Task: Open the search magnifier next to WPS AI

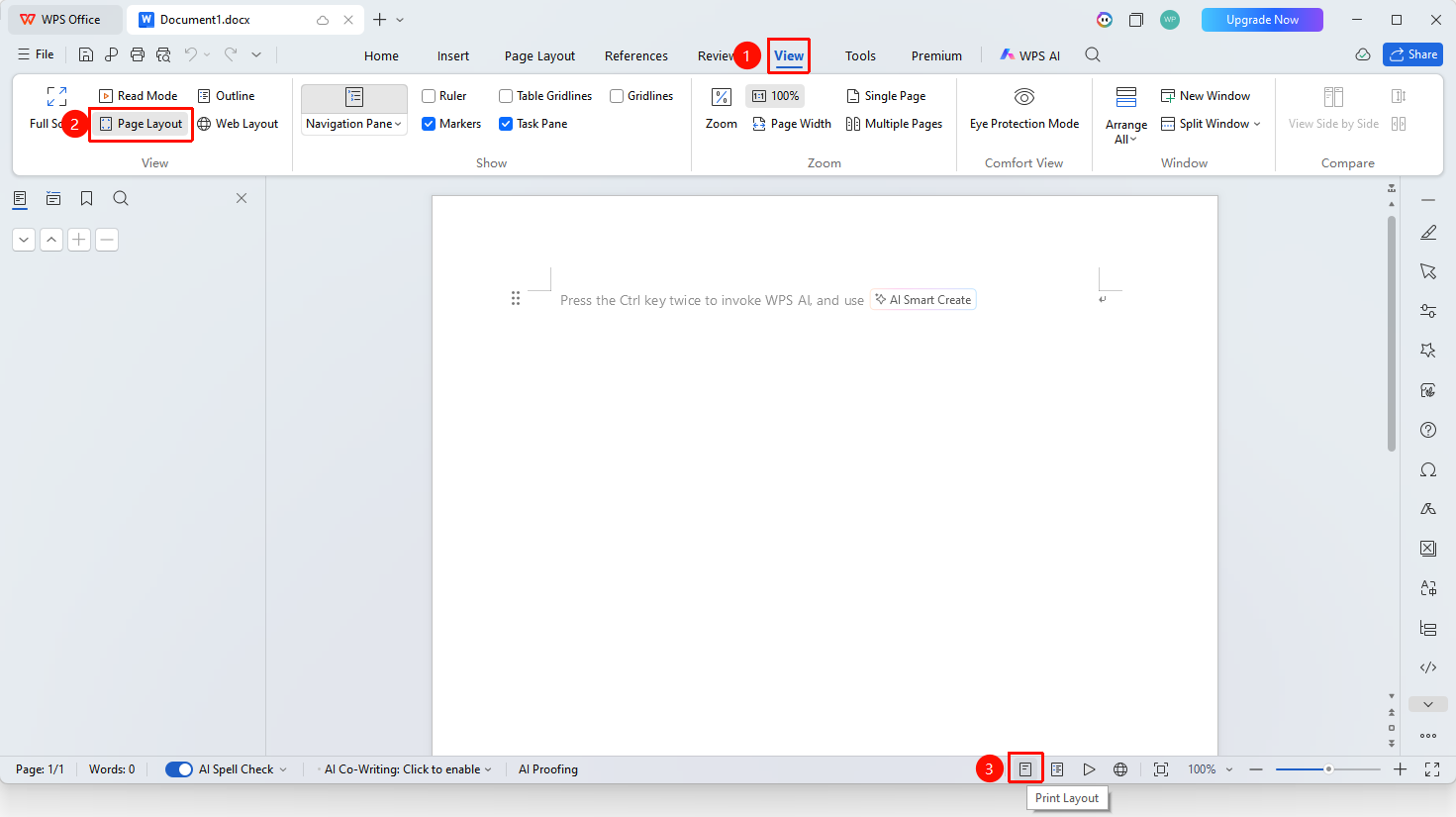Action: pos(1093,55)
